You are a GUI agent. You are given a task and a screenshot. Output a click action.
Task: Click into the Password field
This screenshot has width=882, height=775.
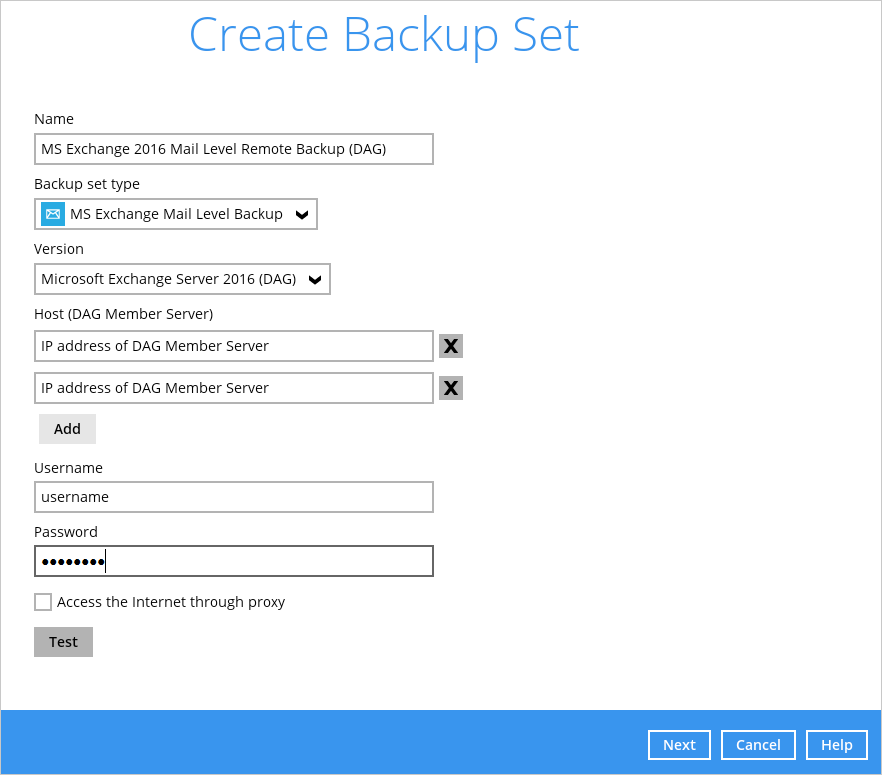(234, 561)
